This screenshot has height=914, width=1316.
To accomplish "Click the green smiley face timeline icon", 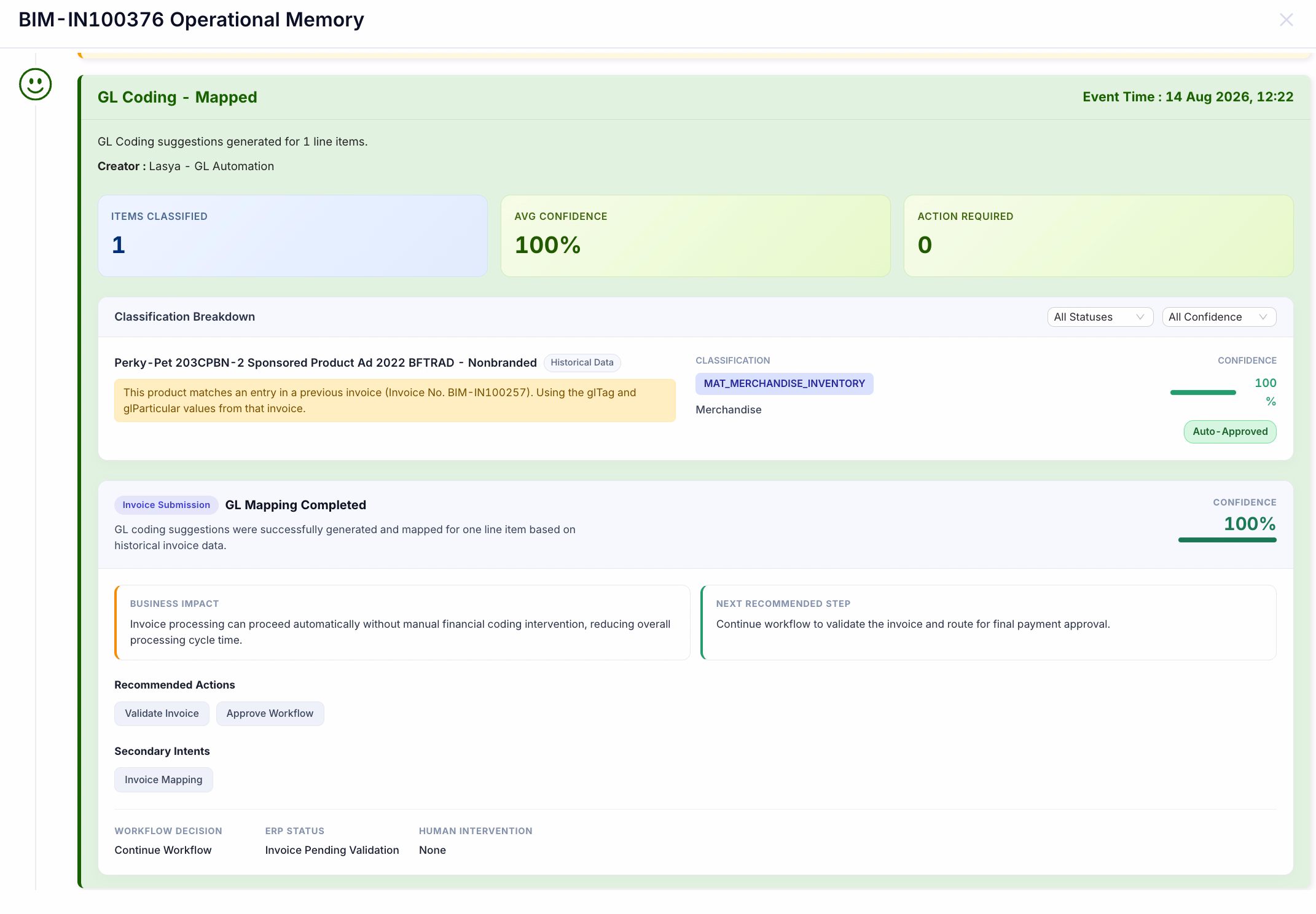I will (x=35, y=84).
